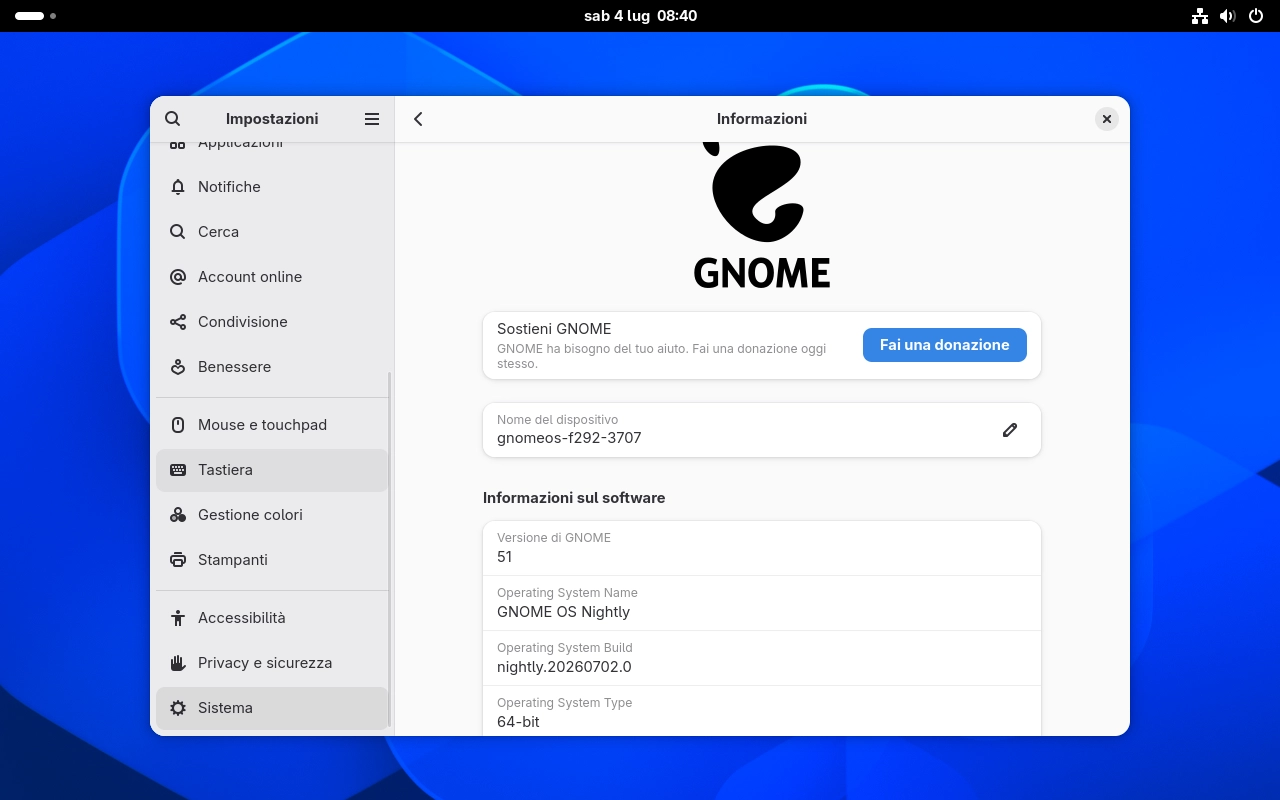Open the power icon in top bar

pyautogui.click(x=1256, y=16)
